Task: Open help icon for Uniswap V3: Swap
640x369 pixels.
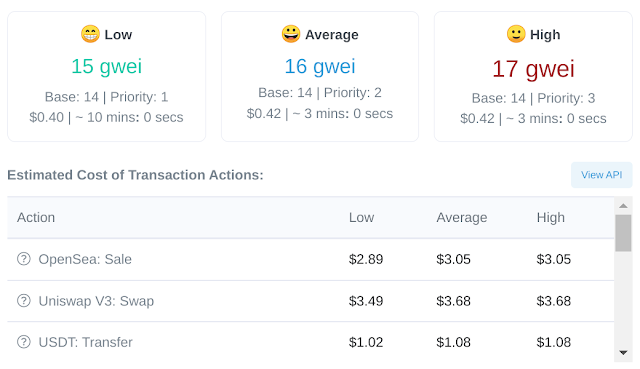Action: pyautogui.click(x=24, y=301)
